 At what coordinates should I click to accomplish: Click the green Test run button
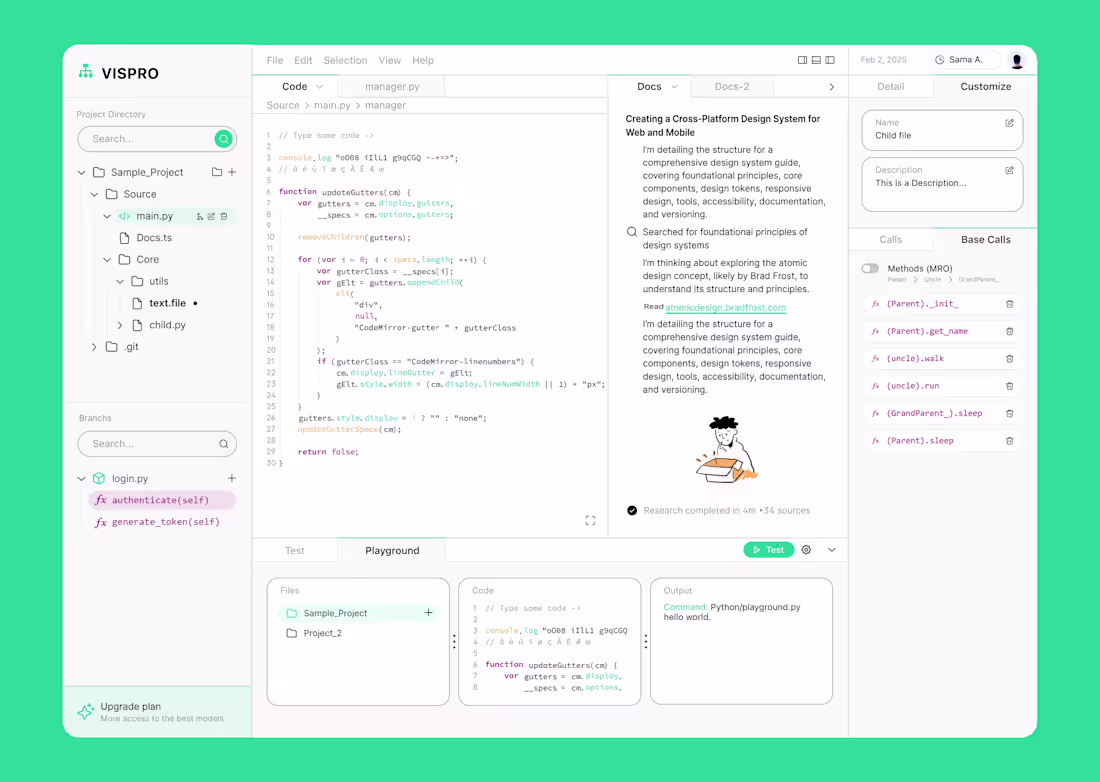(x=769, y=550)
